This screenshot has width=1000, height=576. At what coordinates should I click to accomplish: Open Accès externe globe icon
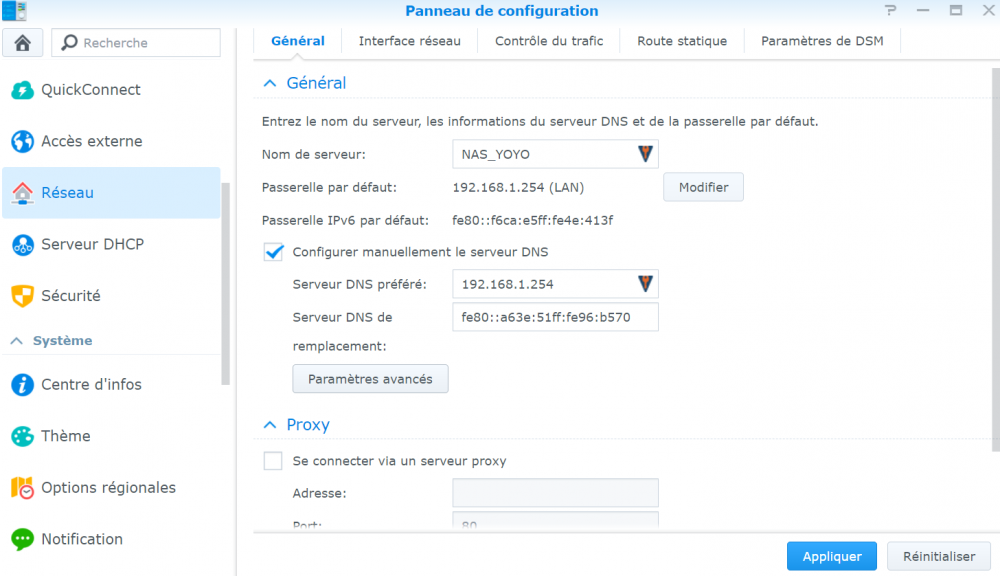coord(22,141)
